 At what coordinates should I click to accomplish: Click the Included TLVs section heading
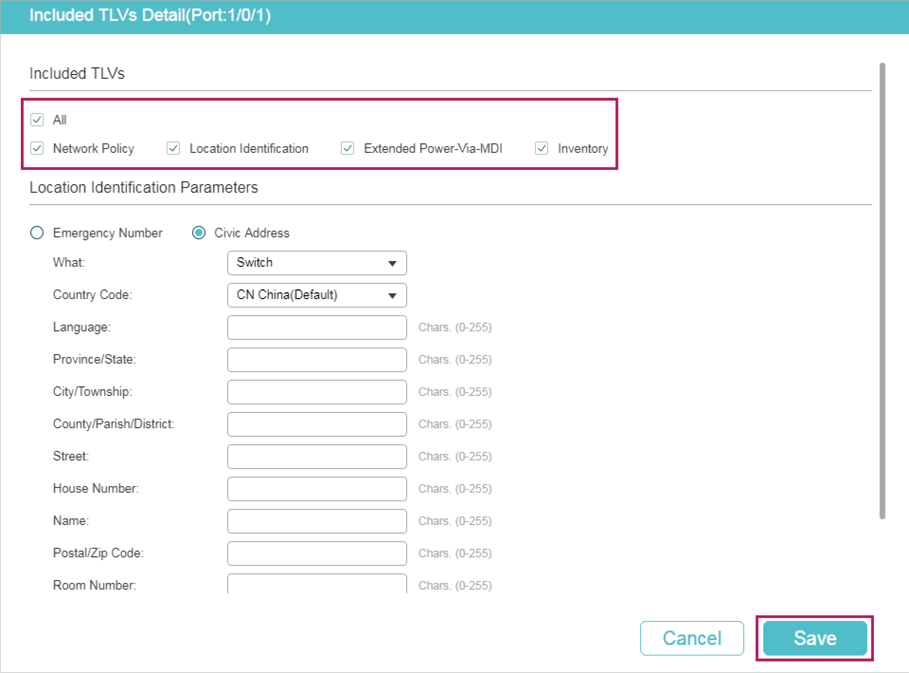pyautogui.click(x=77, y=74)
